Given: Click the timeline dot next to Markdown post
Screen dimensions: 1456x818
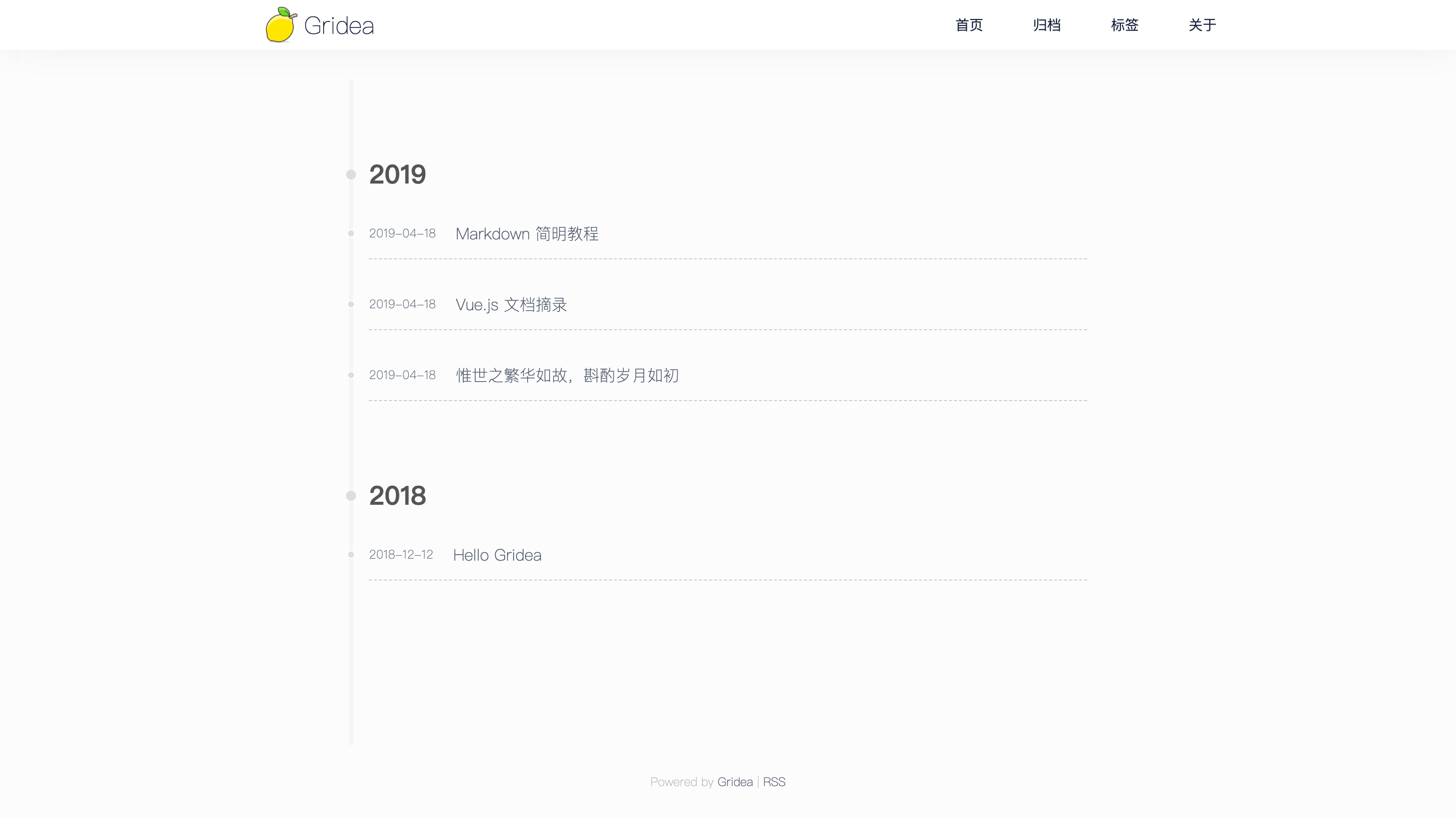Looking at the screenshot, I should pos(351,233).
